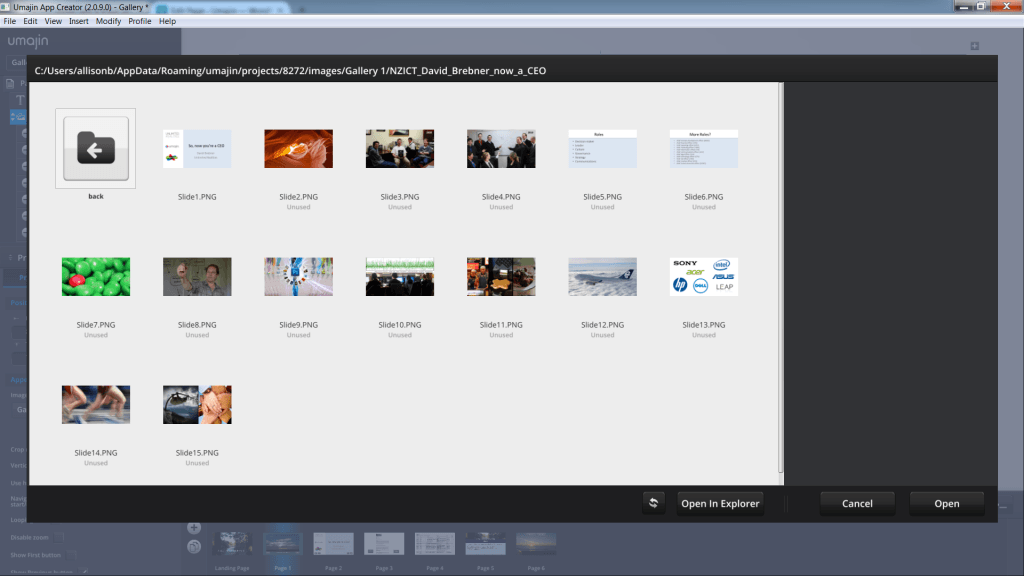Select the Slide14.PNG runners image

point(95,404)
